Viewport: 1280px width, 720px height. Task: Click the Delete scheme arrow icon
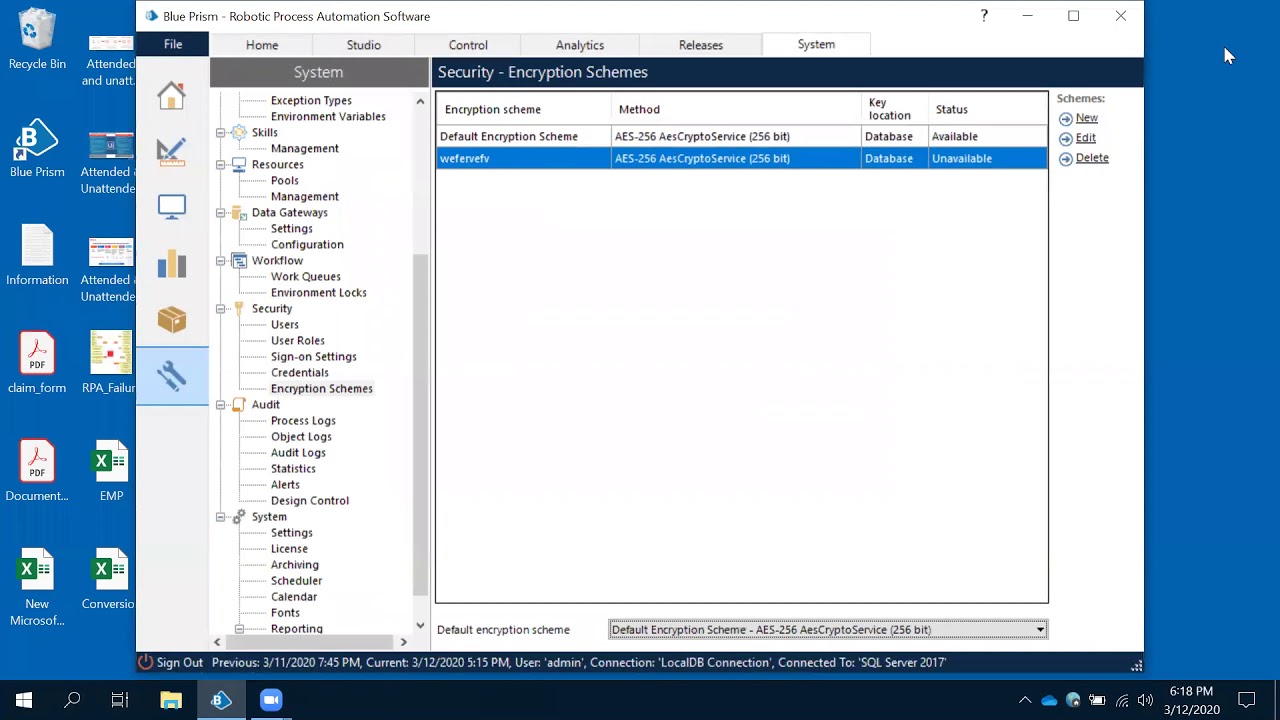tap(1065, 159)
